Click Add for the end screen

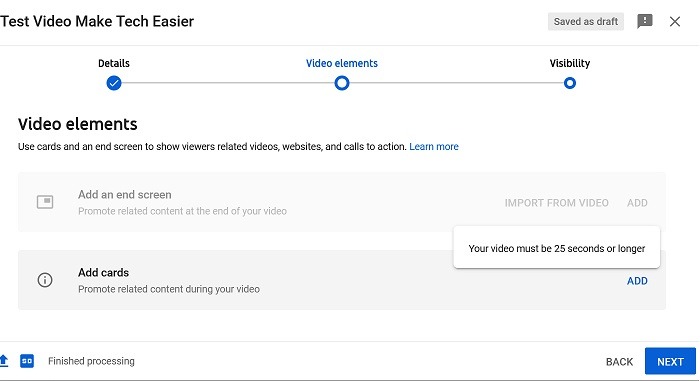tap(637, 203)
